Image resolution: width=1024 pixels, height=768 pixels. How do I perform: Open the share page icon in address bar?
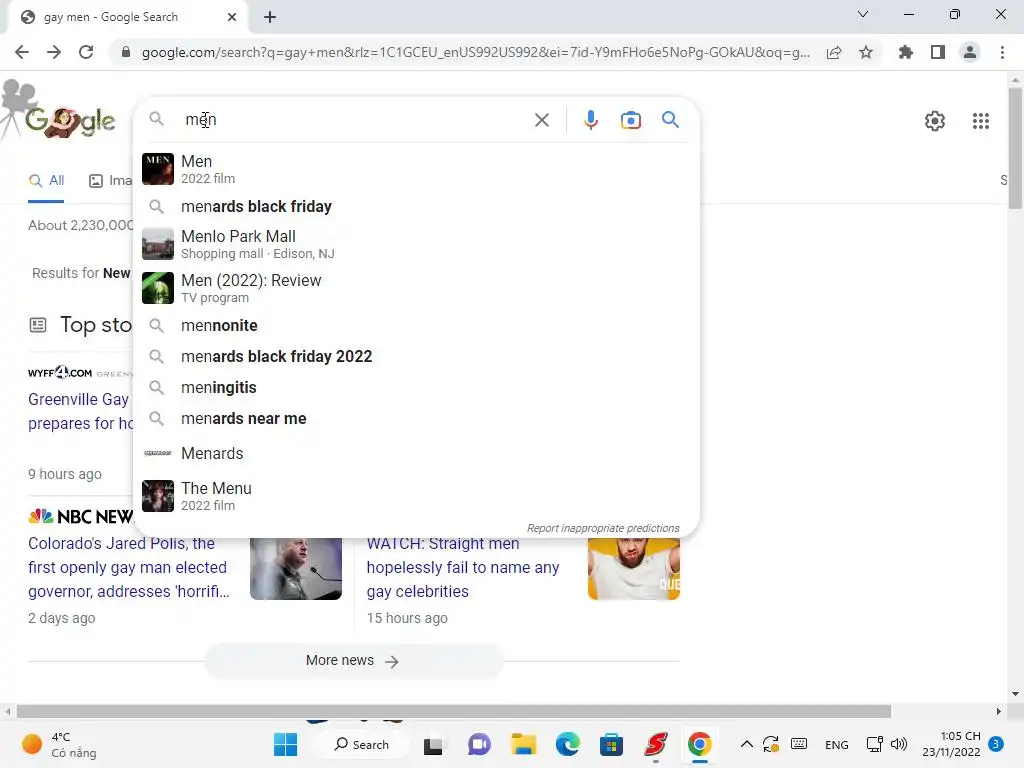(x=834, y=52)
